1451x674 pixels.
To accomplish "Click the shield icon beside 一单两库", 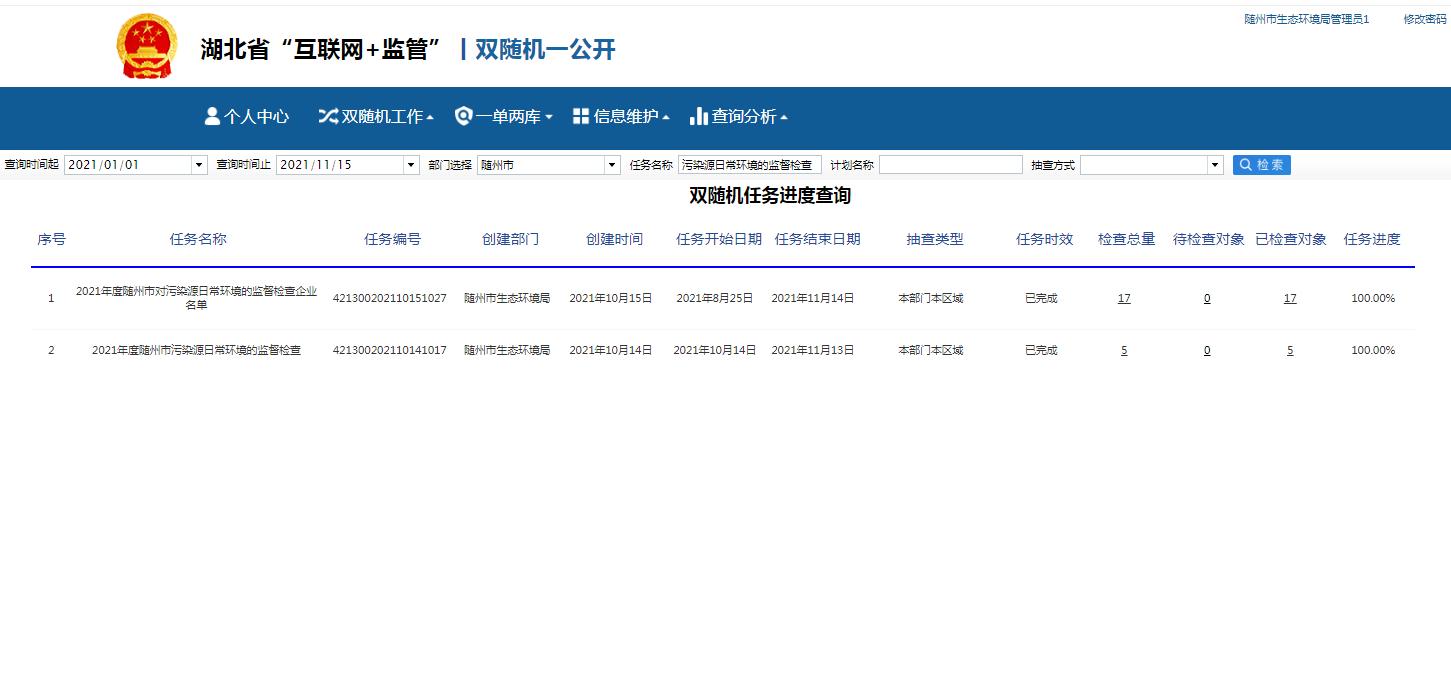I will point(463,116).
